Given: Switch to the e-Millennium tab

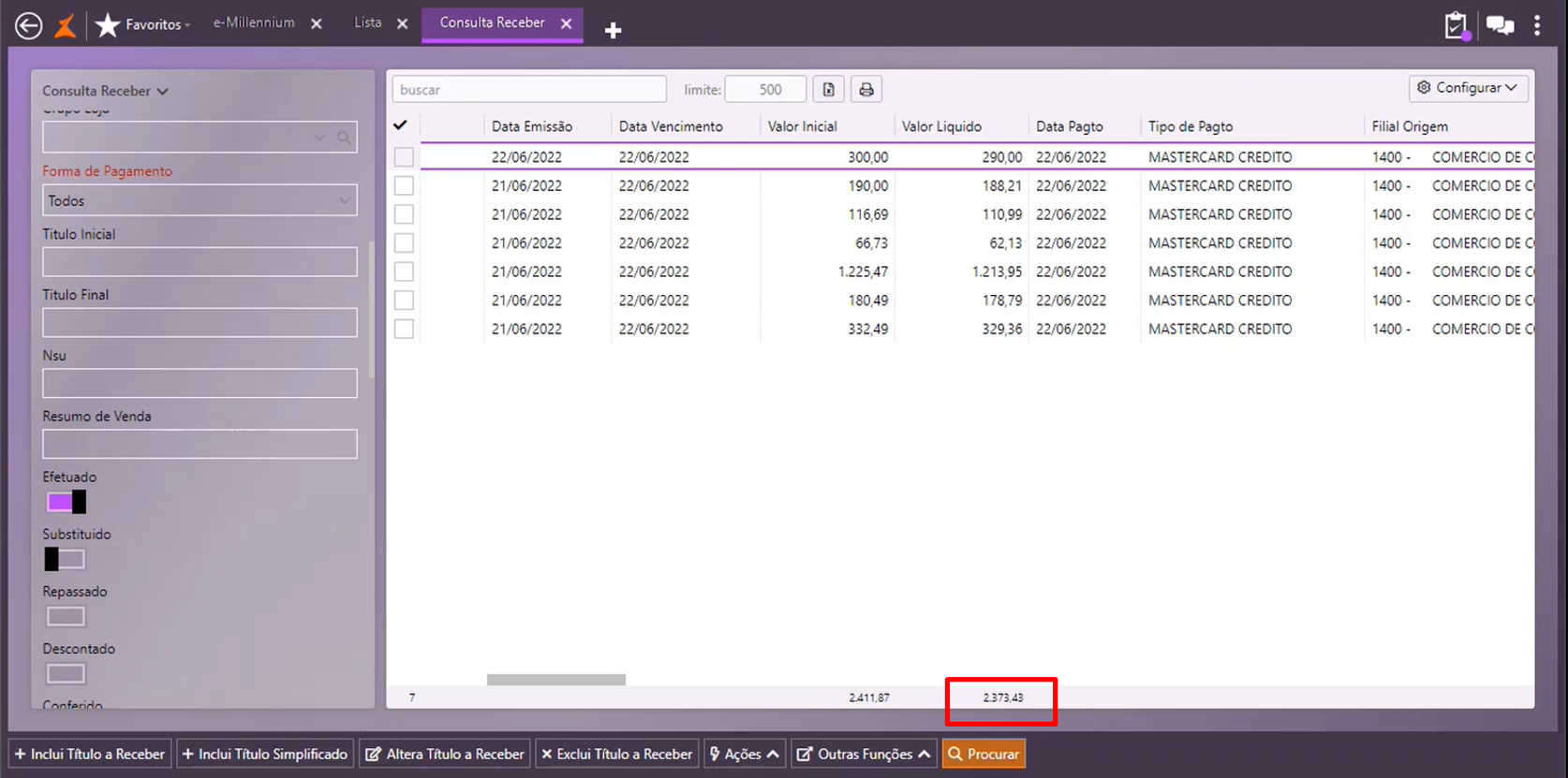Looking at the screenshot, I should [254, 22].
